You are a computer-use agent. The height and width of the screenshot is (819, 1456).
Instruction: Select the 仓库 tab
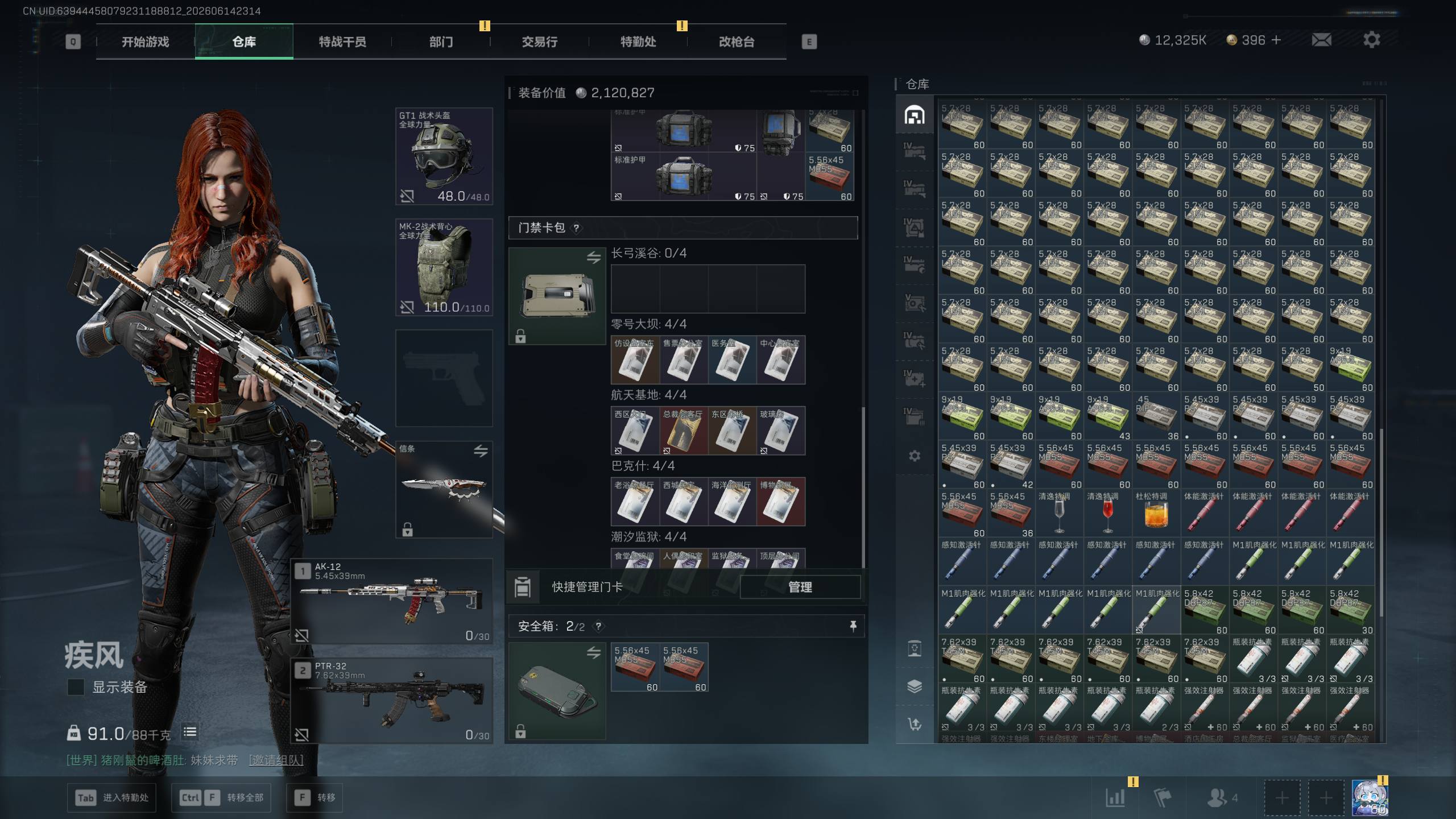244,42
